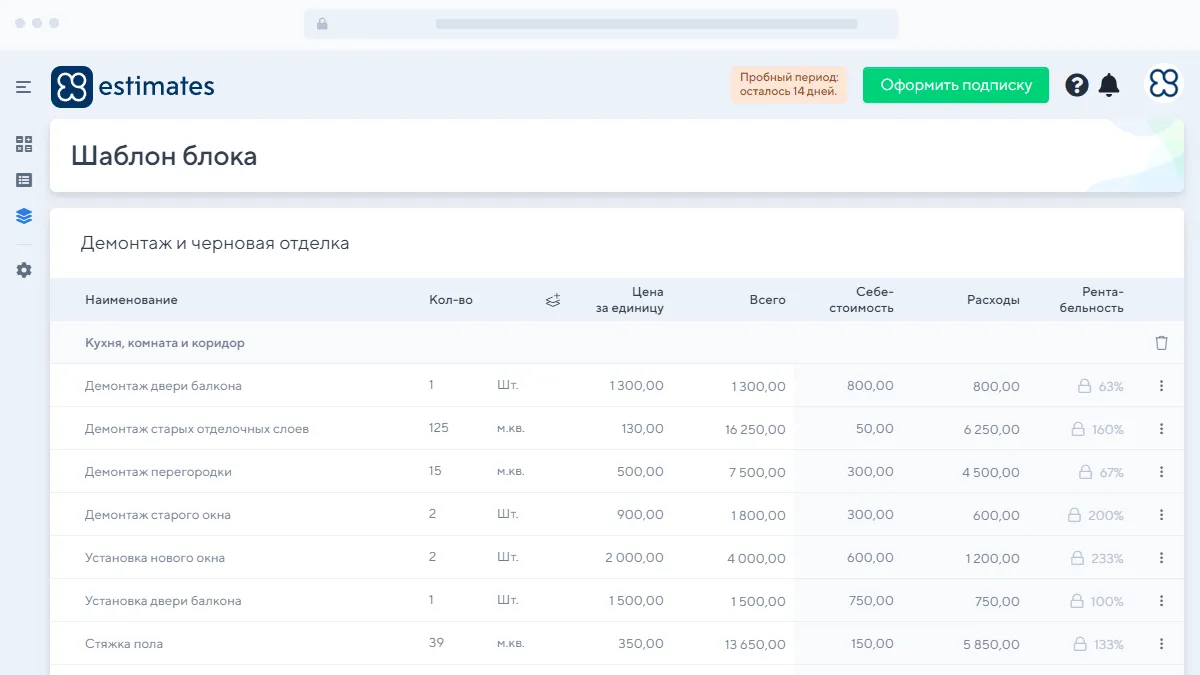The height and width of the screenshot is (675, 1200).
Task: Open the block templates layers icon
Action: click(x=24, y=216)
